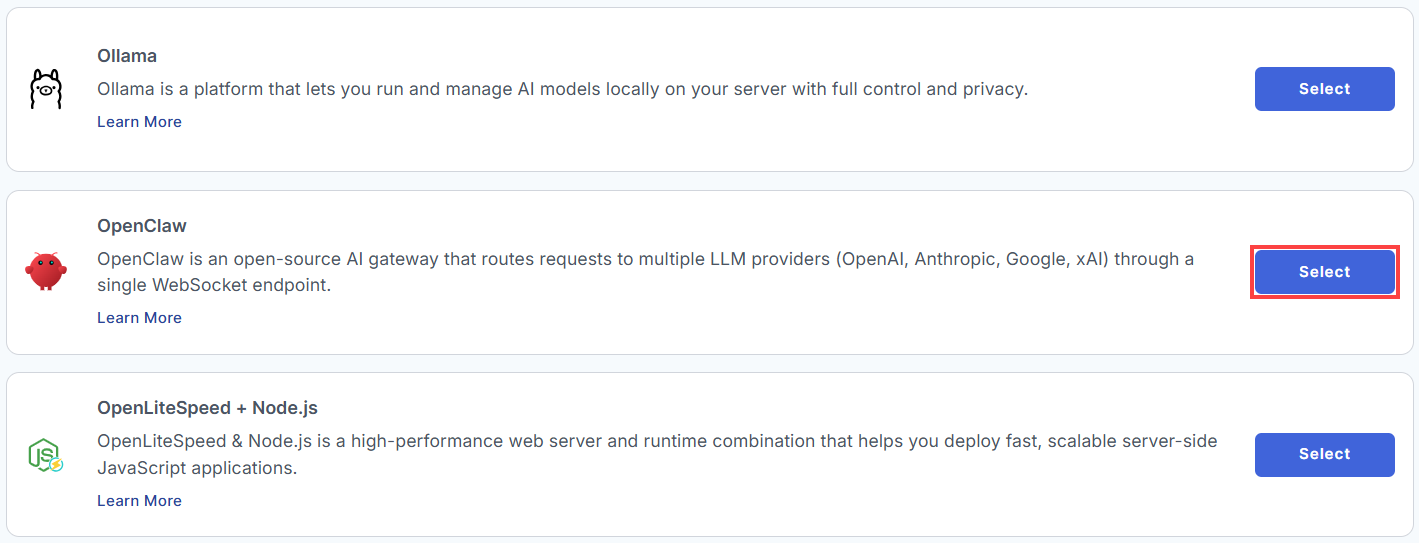The height and width of the screenshot is (543, 1419).
Task: Click the red OpenClaw mascot icon
Action: pos(46,271)
